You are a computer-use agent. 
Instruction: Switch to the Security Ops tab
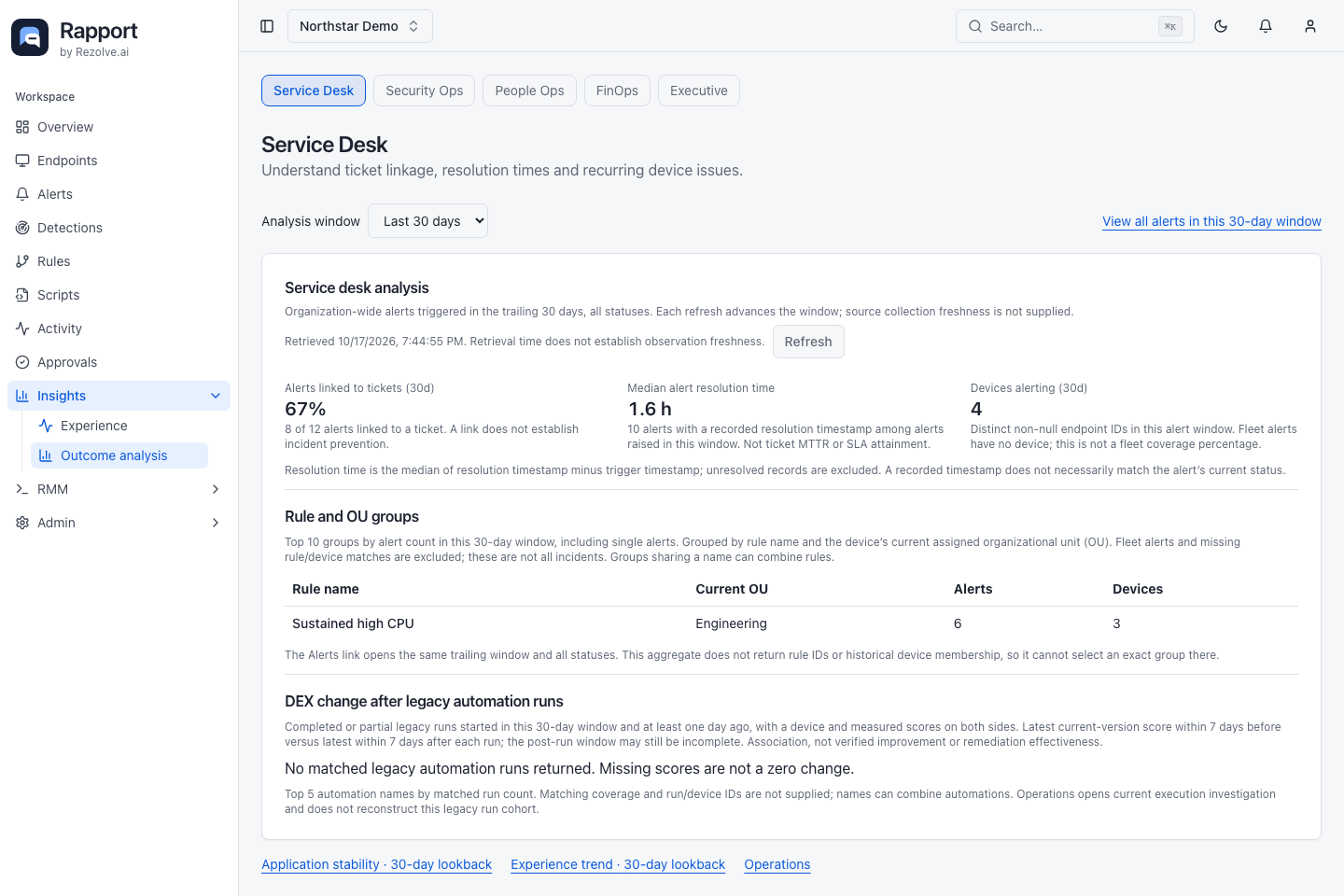pos(425,91)
